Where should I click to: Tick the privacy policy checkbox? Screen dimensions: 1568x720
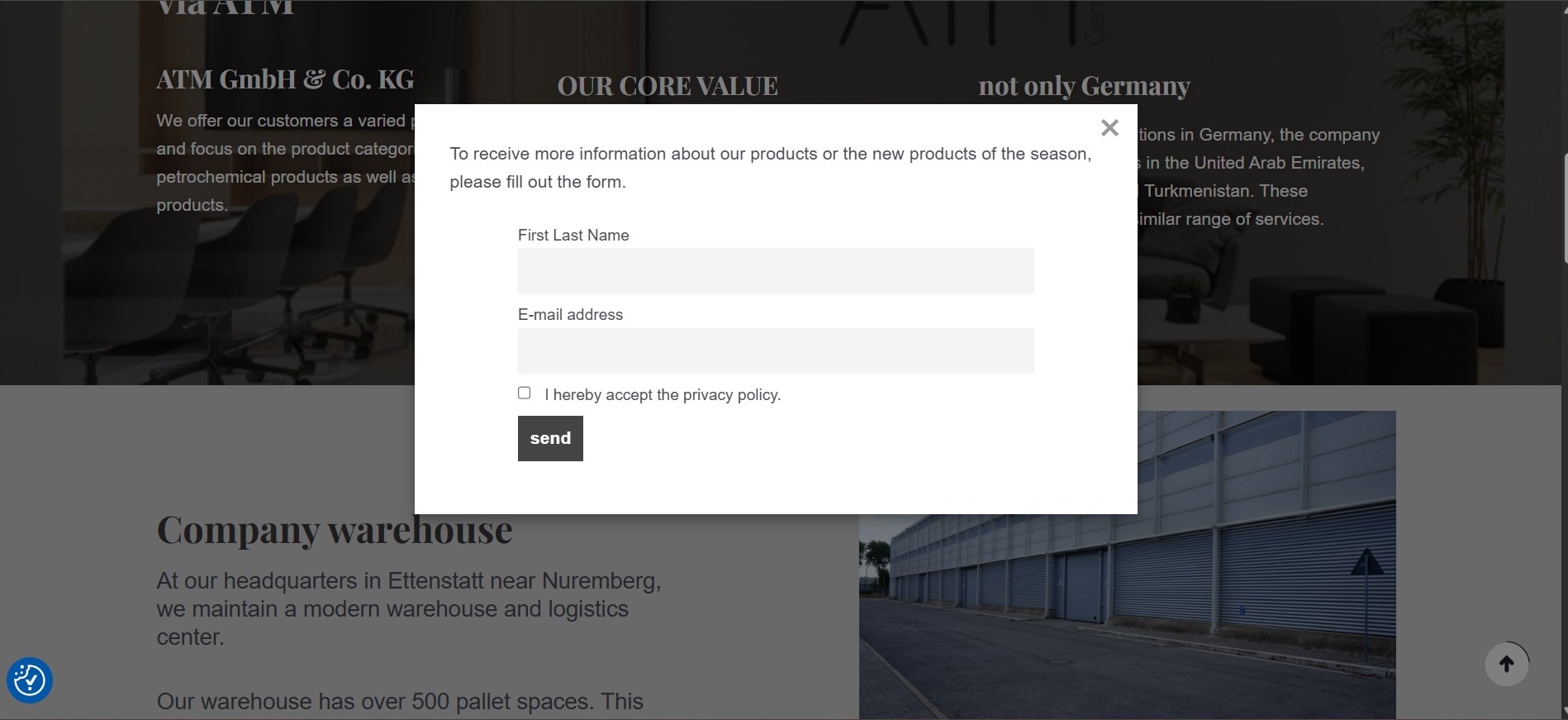pyautogui.click(x=525, y=393)
